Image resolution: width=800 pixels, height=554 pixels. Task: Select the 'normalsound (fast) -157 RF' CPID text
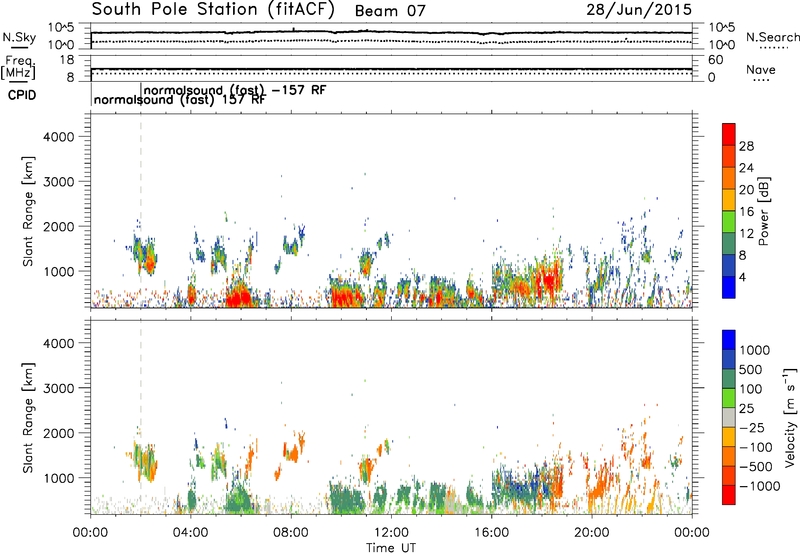click(x=234, y=90)
